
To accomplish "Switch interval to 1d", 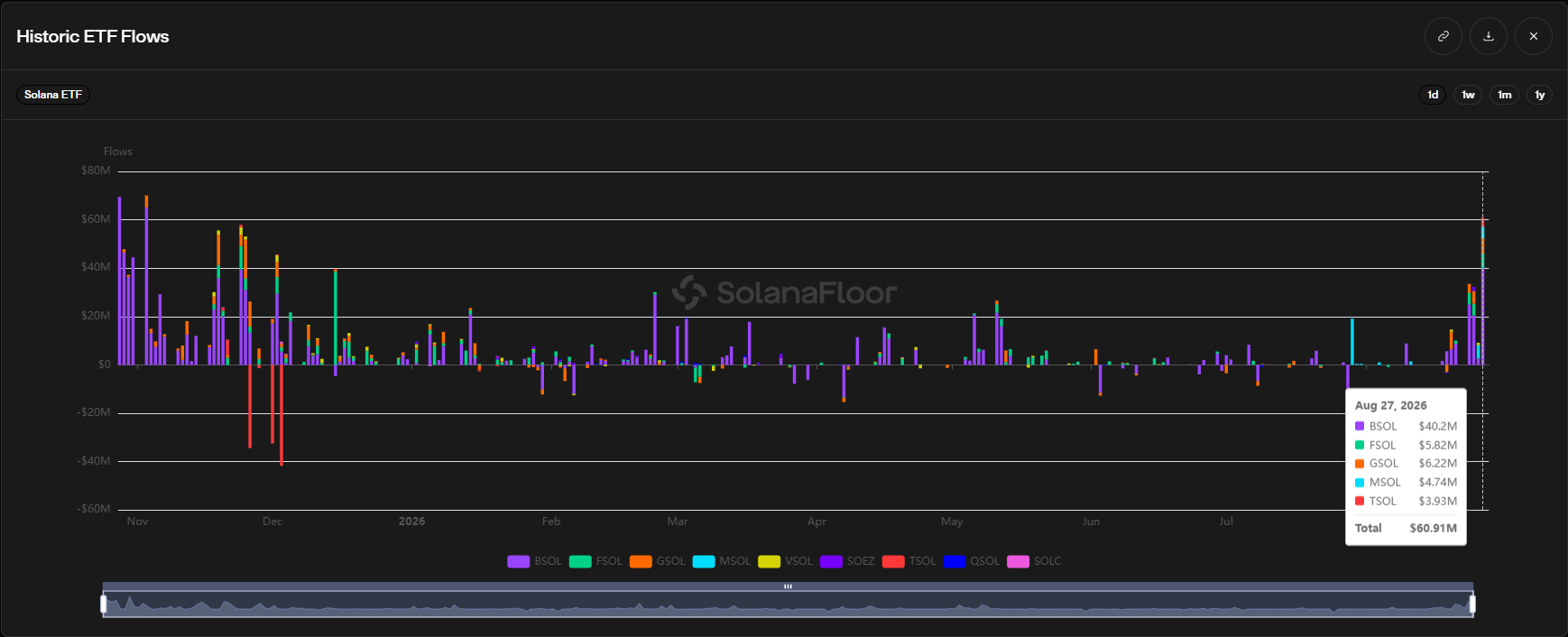I will pos(1433,95).
